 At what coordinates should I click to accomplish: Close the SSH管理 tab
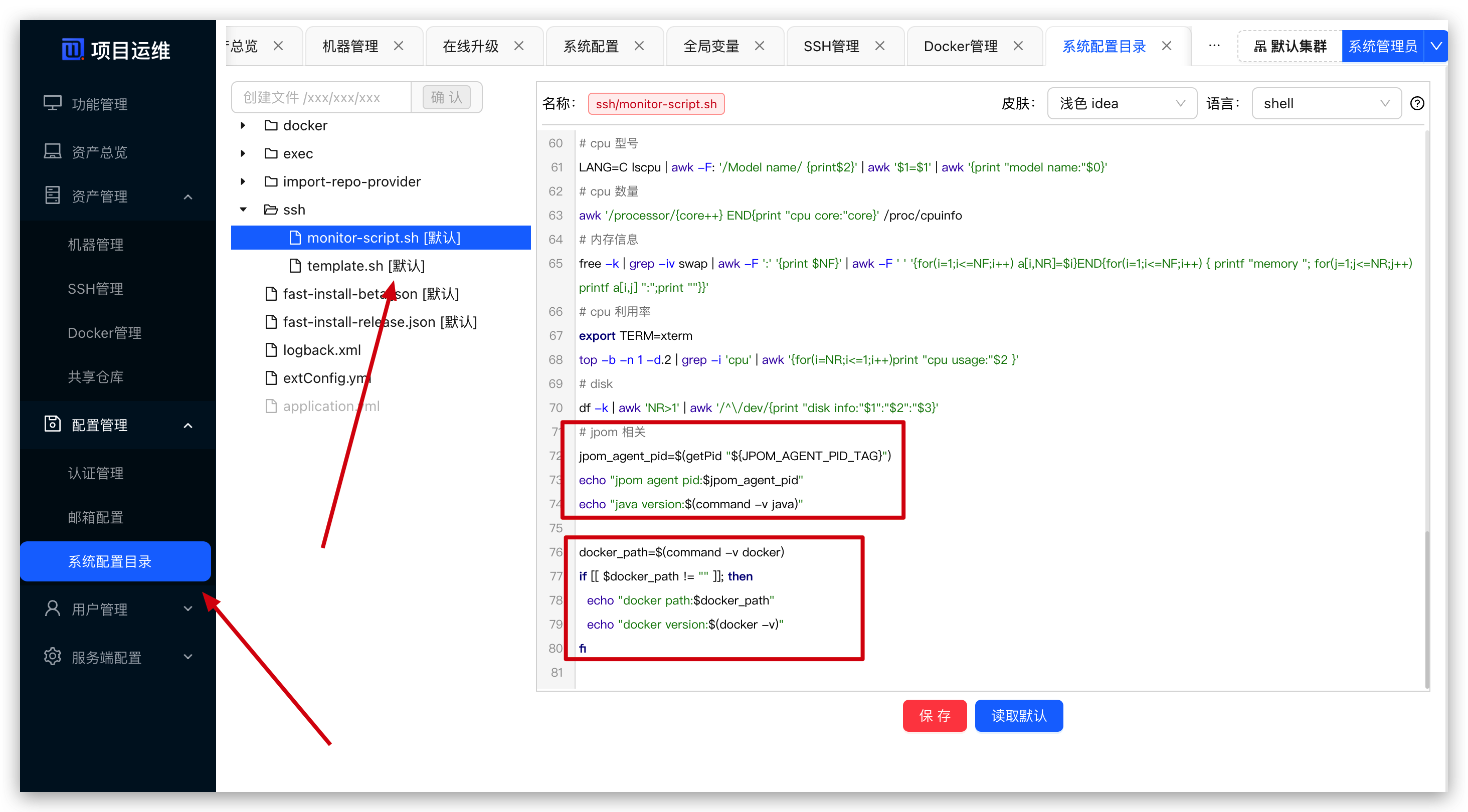(x=880, y=46)
